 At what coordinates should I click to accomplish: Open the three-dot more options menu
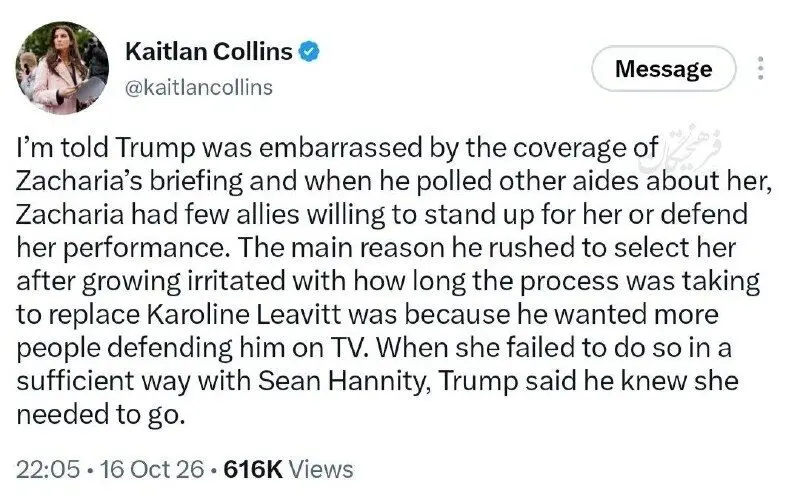[760, 68]
